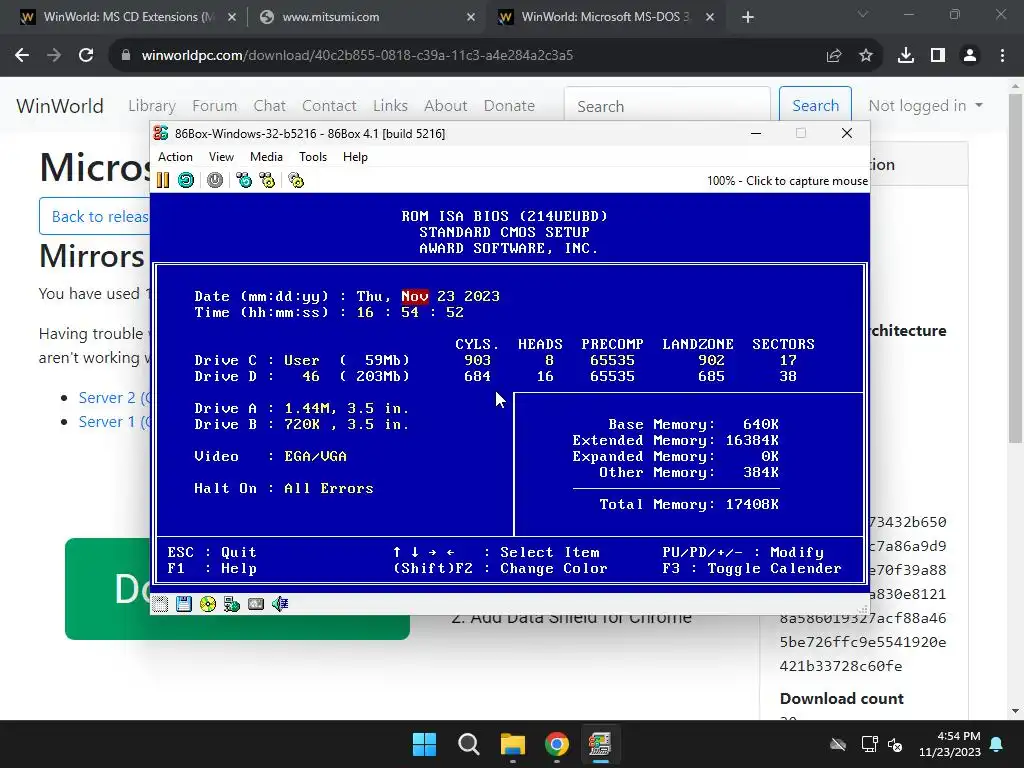Image resolution: width=1024 pixels, height=768 pixels.
Task: Open the WinWorld Contact link
Action: [329, 106]
